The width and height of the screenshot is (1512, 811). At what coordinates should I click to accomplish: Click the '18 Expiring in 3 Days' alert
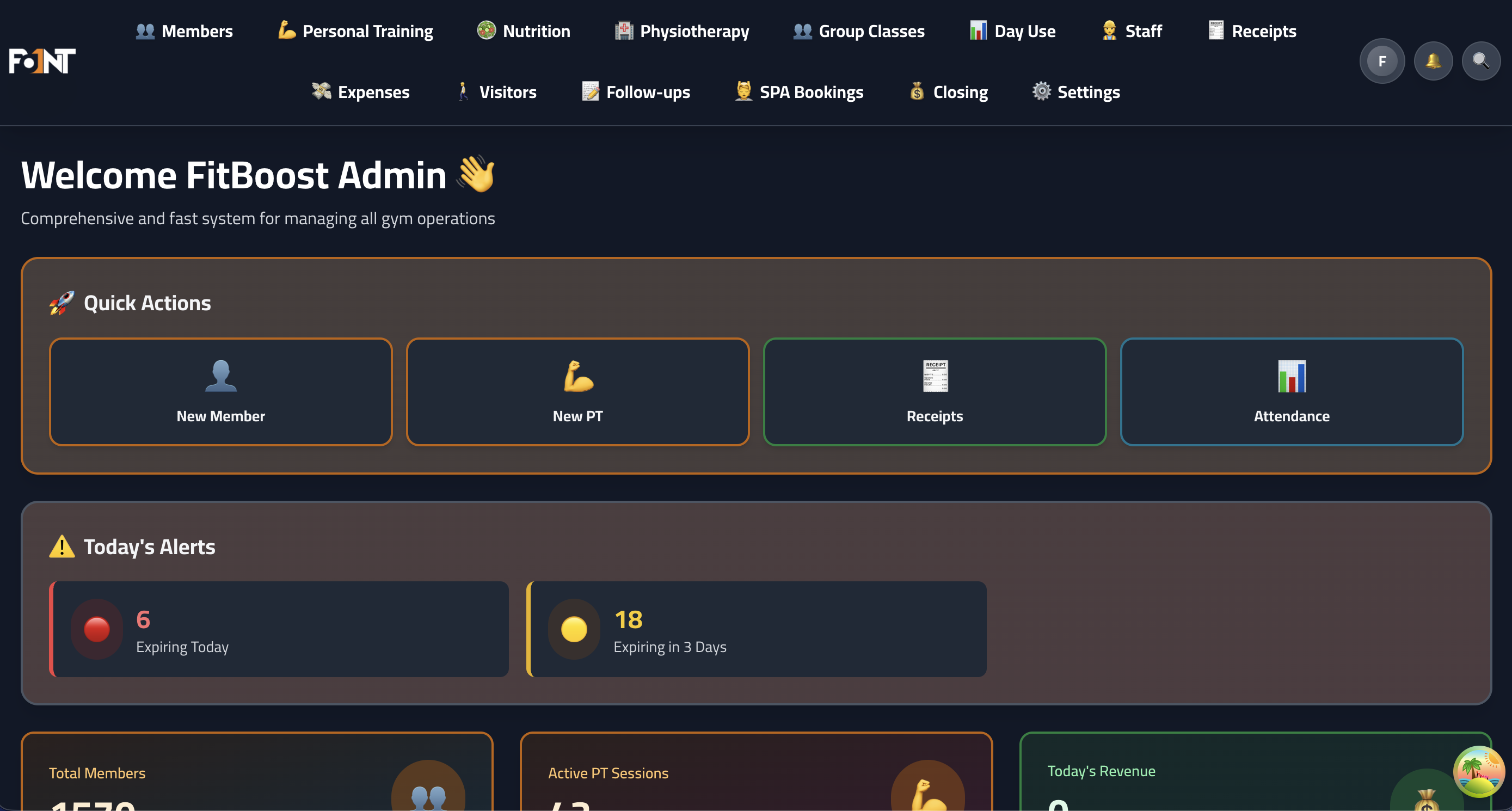coord(757,629)
